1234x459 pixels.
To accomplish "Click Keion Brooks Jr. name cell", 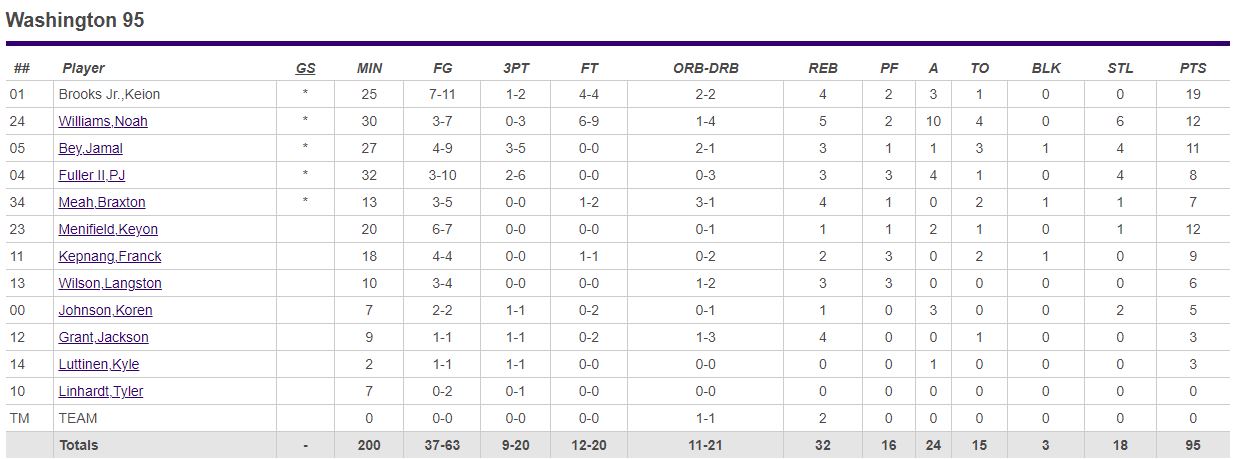I will coord(109,94).
